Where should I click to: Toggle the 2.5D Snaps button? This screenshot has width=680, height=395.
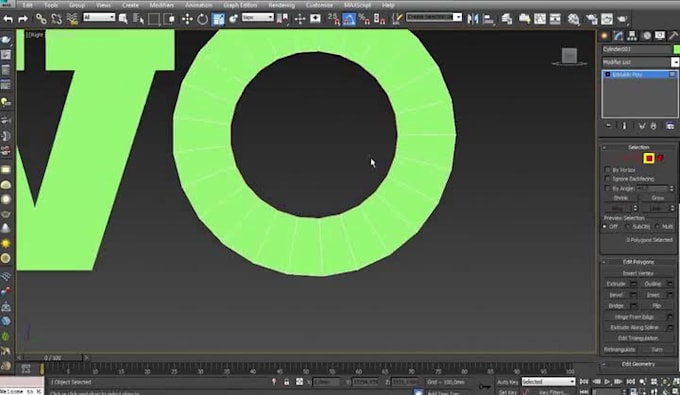pos(333,19)
